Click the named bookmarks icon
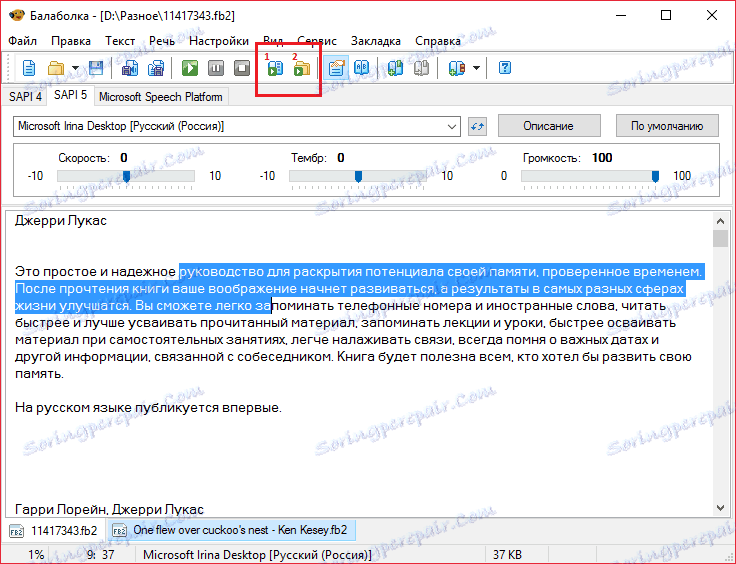Viewport: 736px width, 564px height. coord(457,68)
